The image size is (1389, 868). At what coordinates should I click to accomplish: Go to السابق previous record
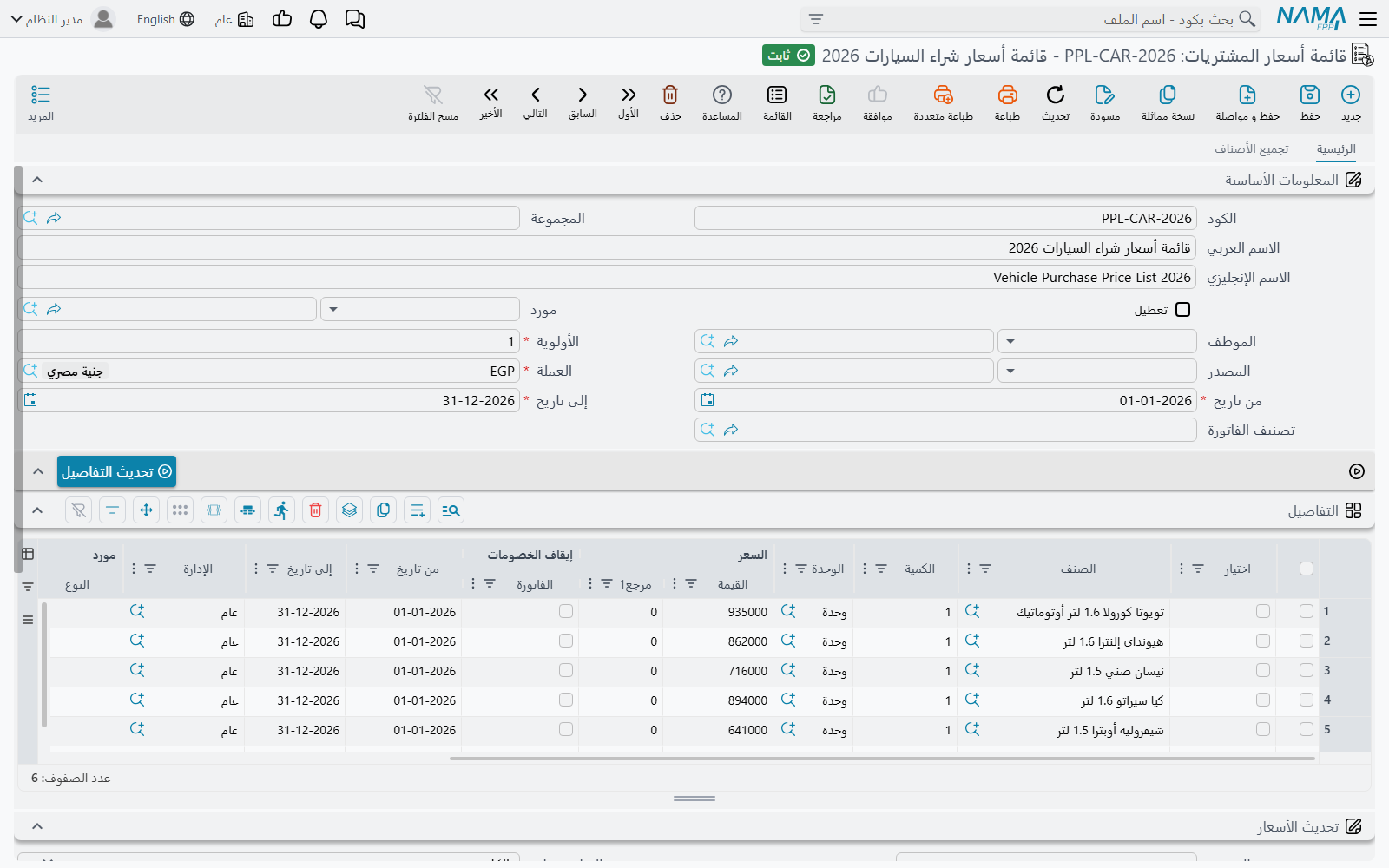pos(583,95)
